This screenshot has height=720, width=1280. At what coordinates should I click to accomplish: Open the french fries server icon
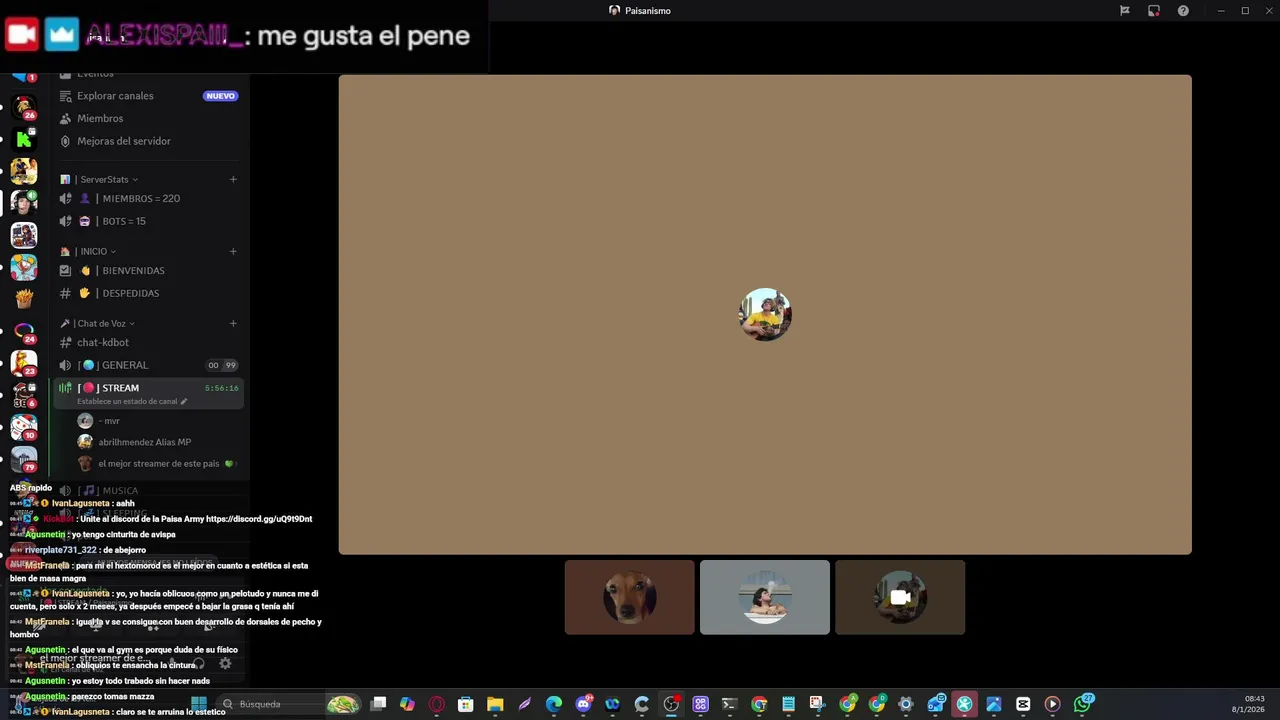tap(24, 299)
